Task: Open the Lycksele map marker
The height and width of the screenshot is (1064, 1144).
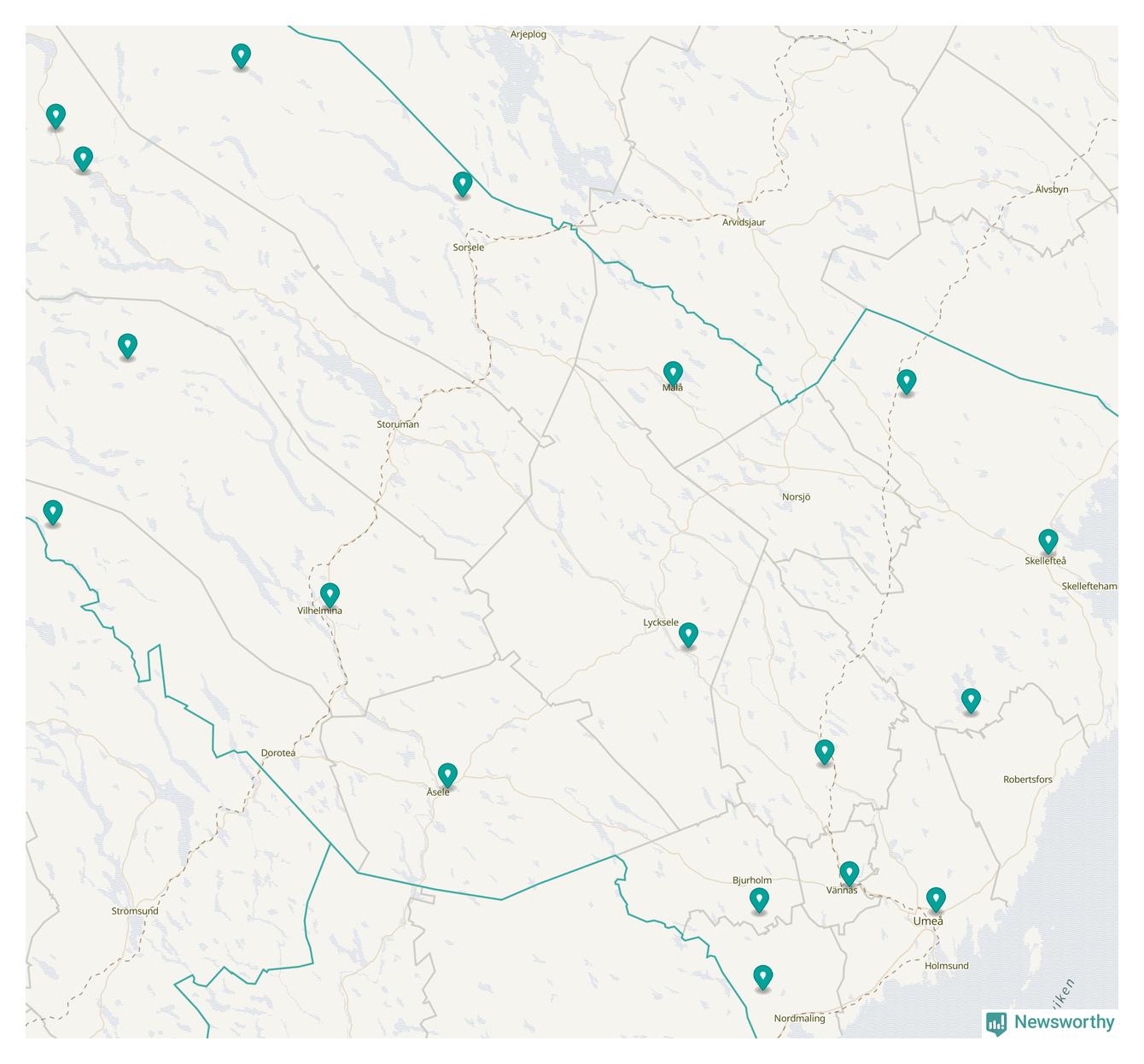Action: click(688, 634)
